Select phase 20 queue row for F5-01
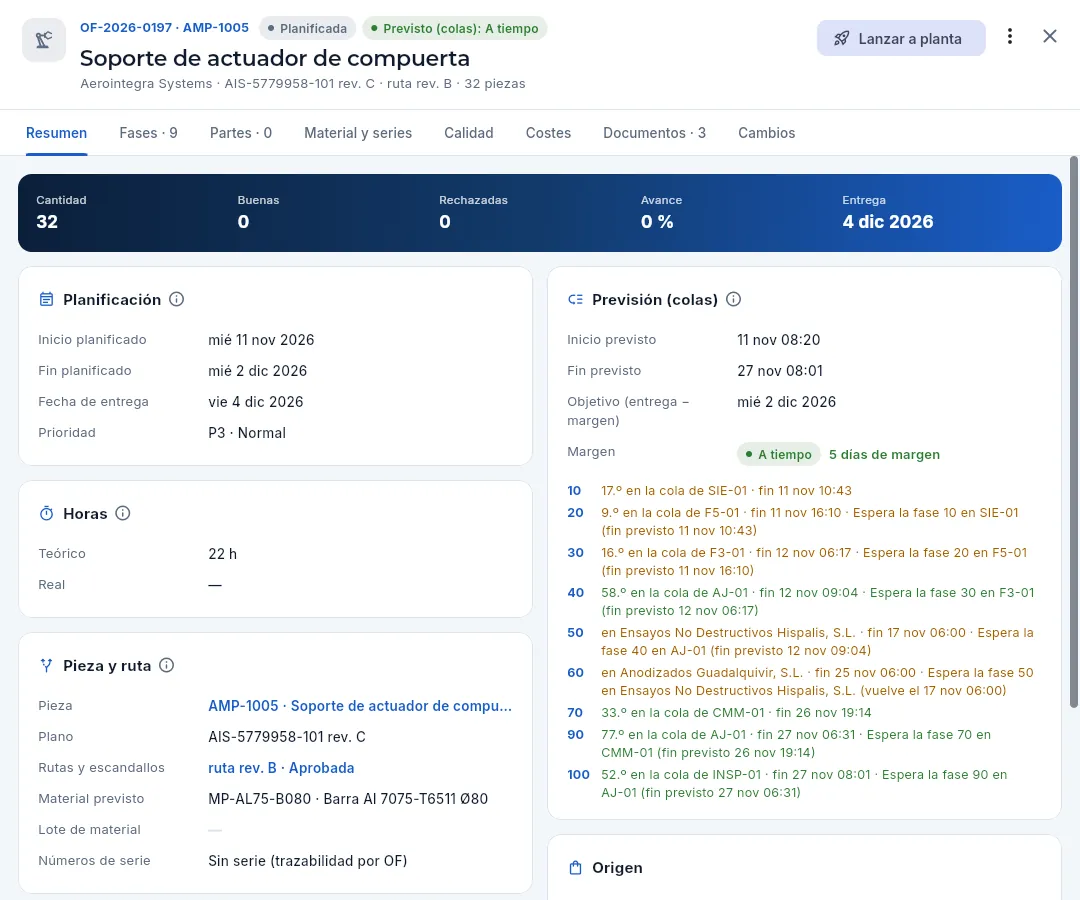 [x=802, y=522]
